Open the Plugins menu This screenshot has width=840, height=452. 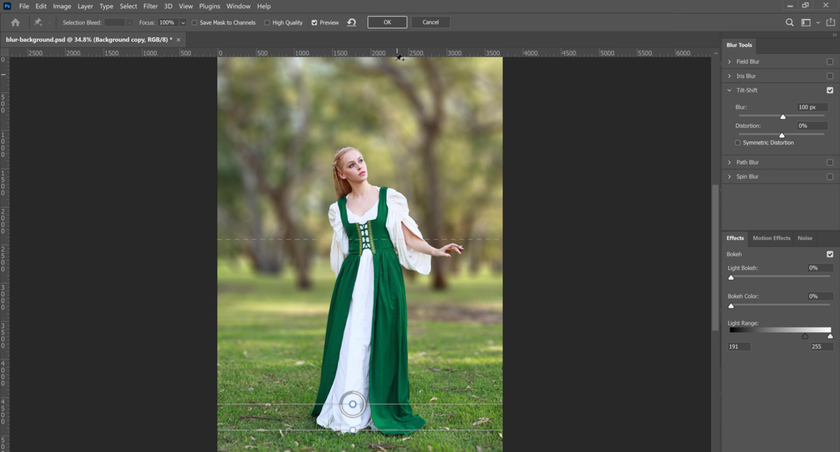(x=209, y=6)
